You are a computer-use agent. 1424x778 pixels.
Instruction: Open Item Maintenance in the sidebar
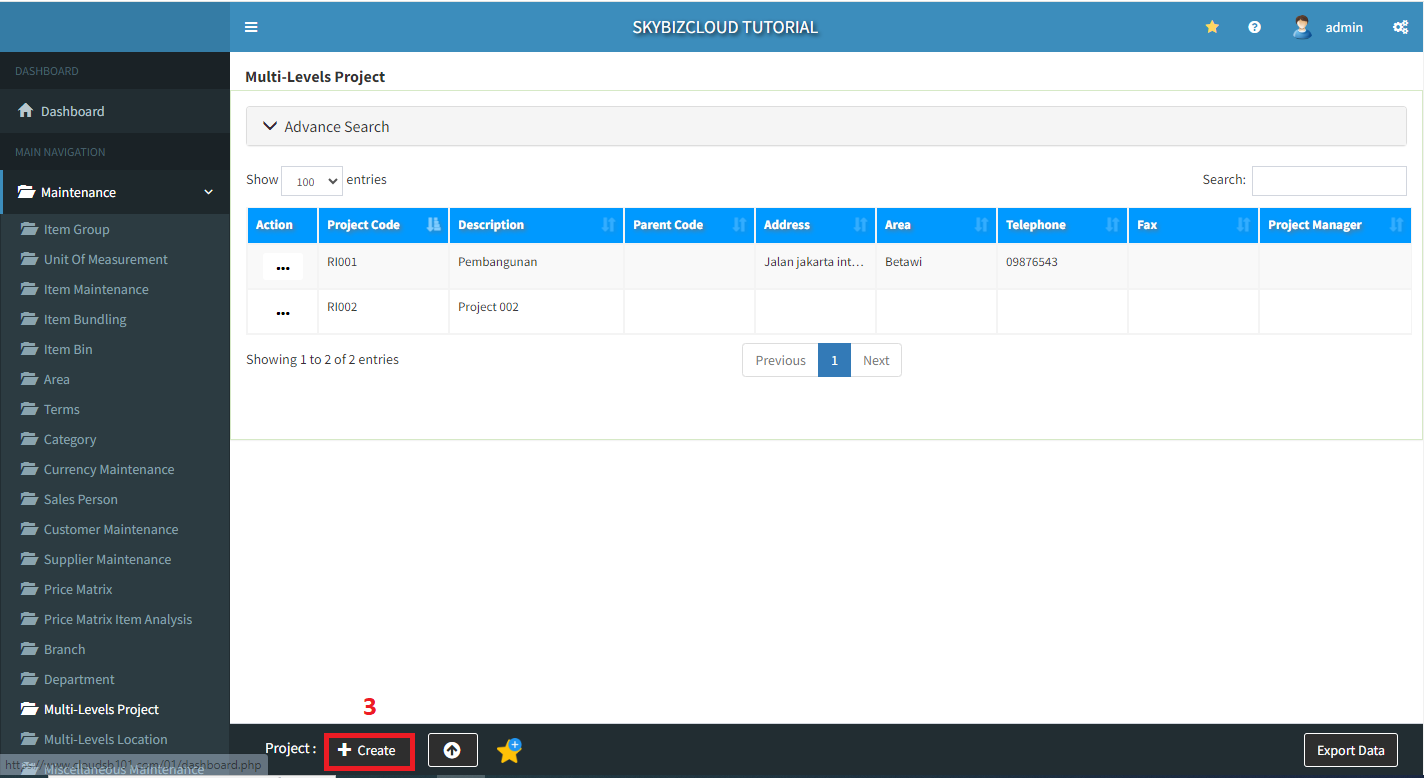click(96, 289)
